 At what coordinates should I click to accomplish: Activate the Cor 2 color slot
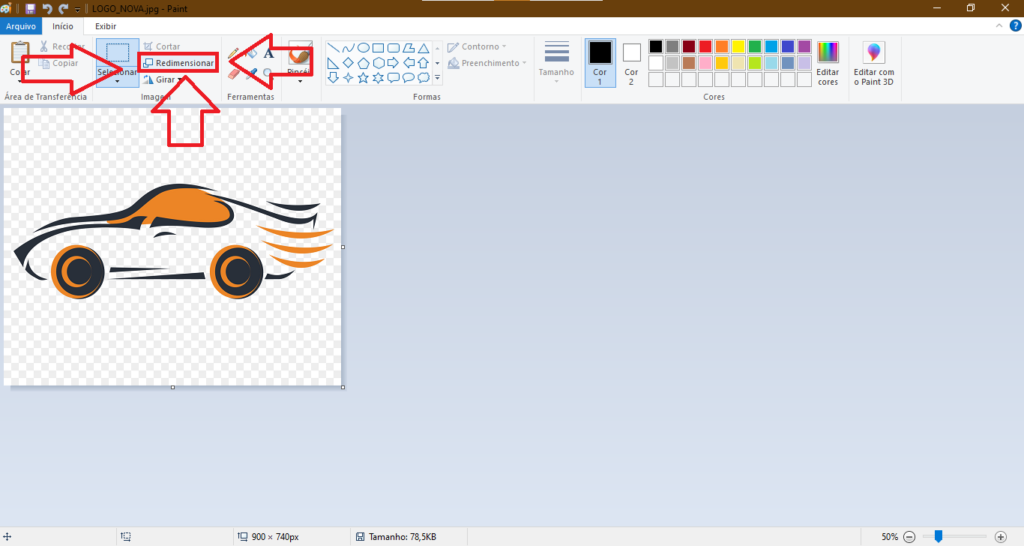pos(631,63)
